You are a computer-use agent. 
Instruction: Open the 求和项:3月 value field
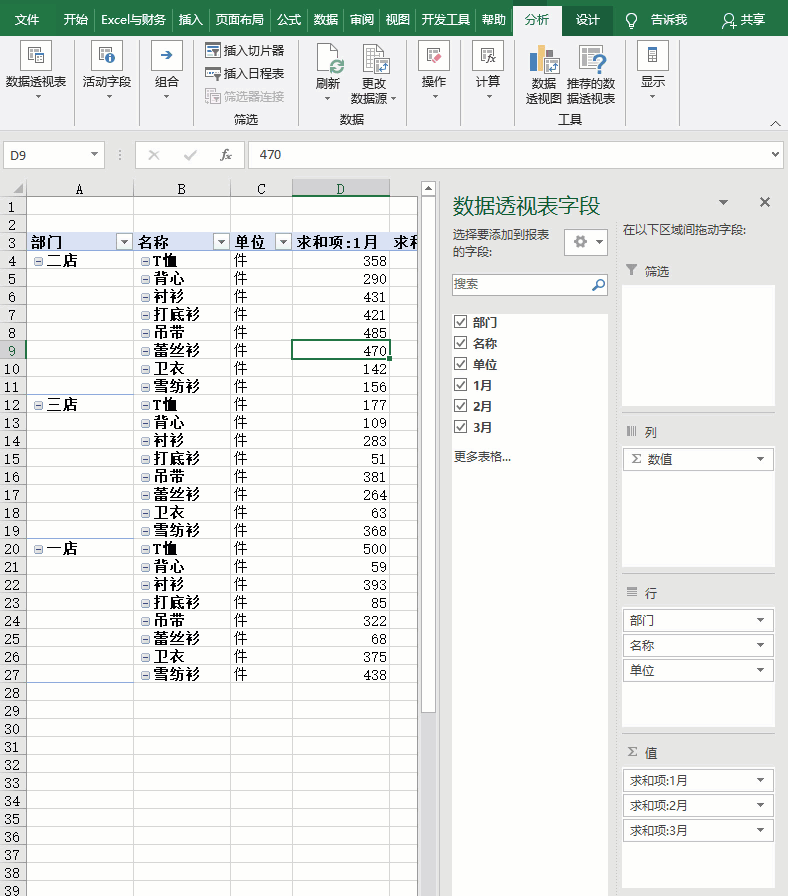pos(698,830)
